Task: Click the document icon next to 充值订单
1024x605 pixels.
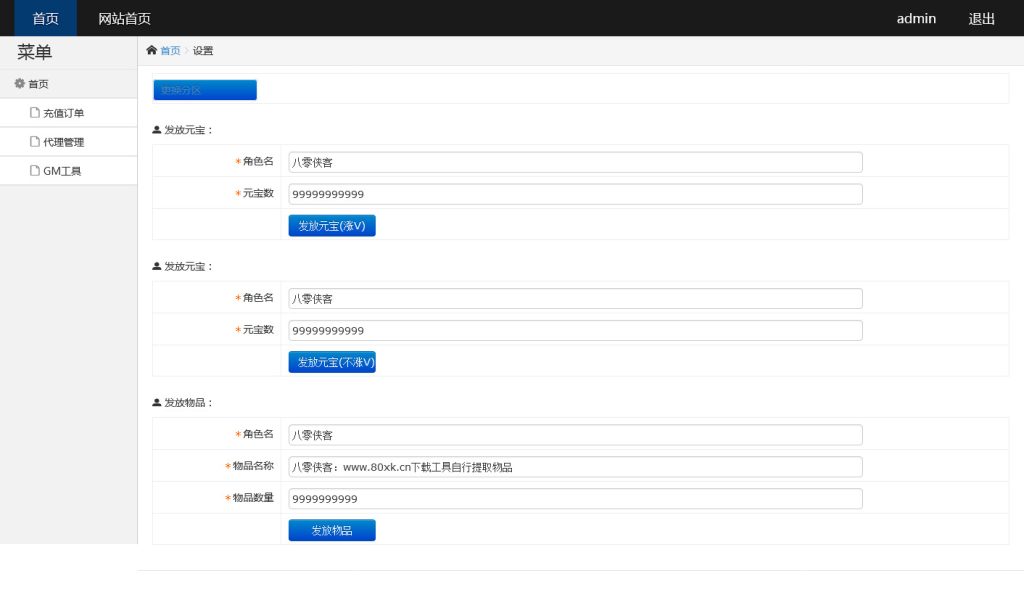Action: pyautogui.click(x=35, y=113)
